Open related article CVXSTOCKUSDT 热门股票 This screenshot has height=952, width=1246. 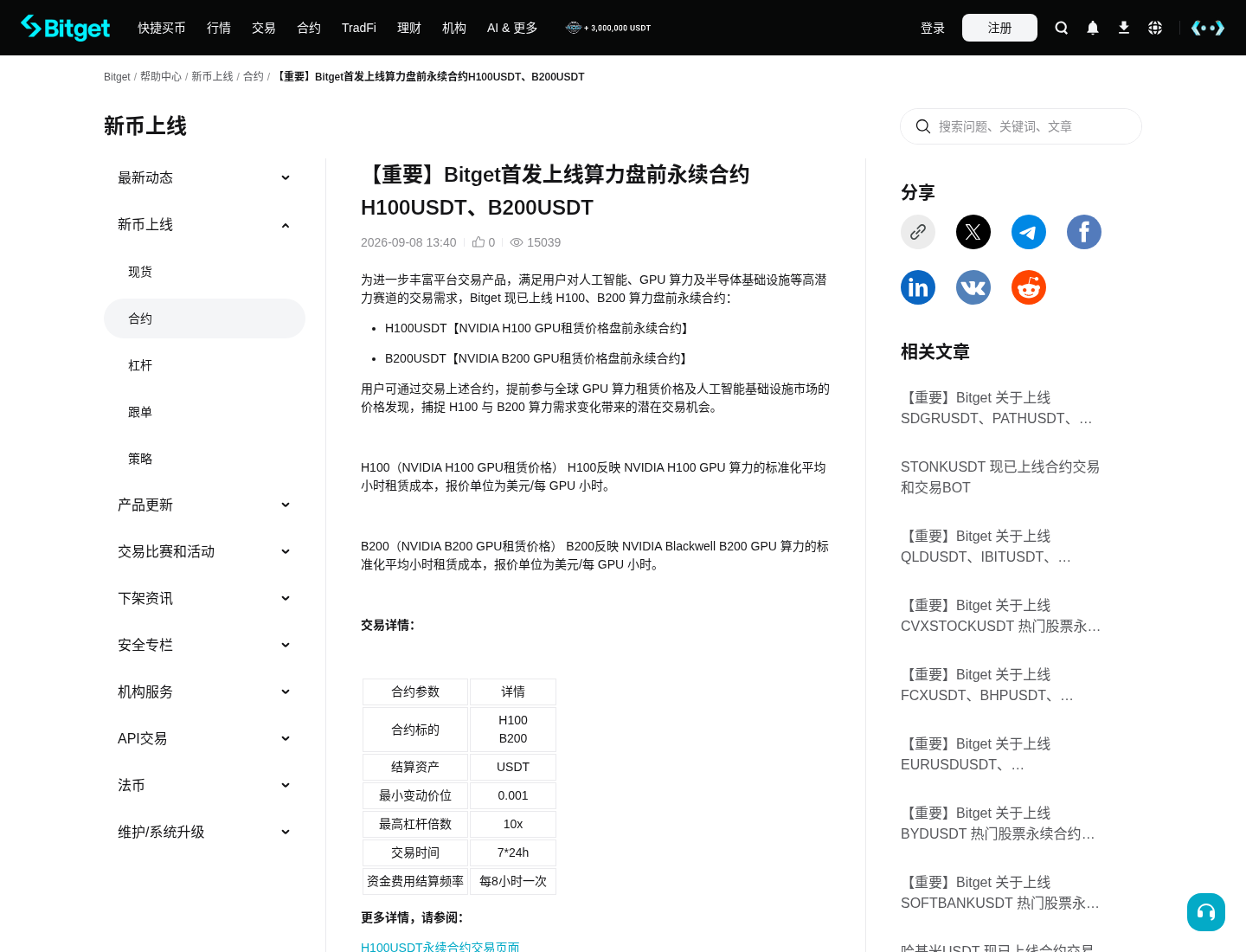1001,615
